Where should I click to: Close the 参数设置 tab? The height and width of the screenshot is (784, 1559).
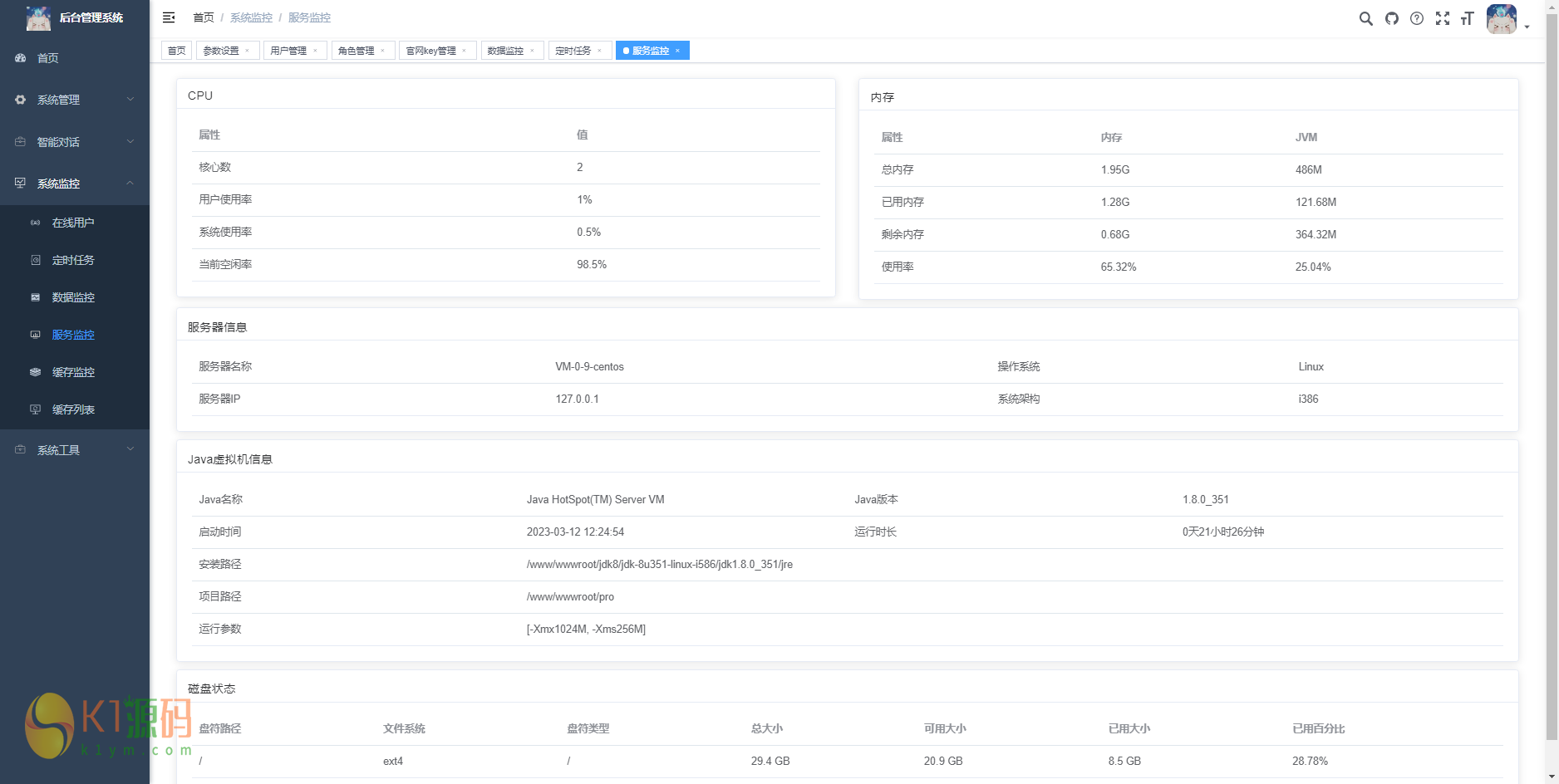(x=247, y=51)
